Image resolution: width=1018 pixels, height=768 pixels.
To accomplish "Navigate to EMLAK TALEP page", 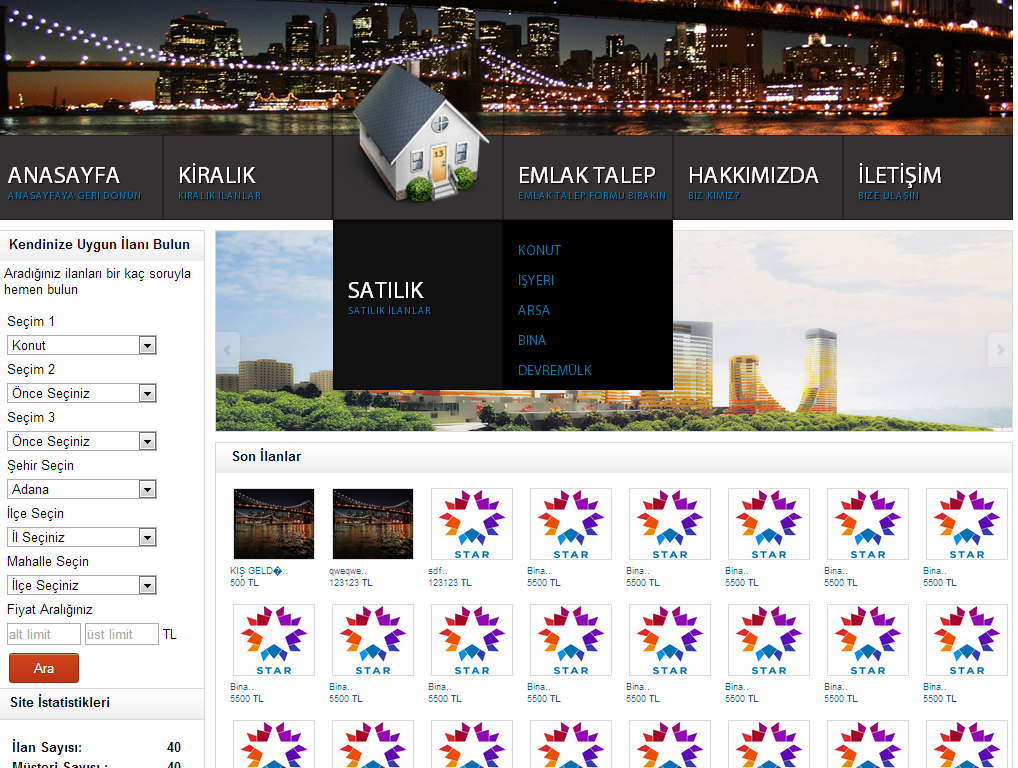I will point(587,177).
